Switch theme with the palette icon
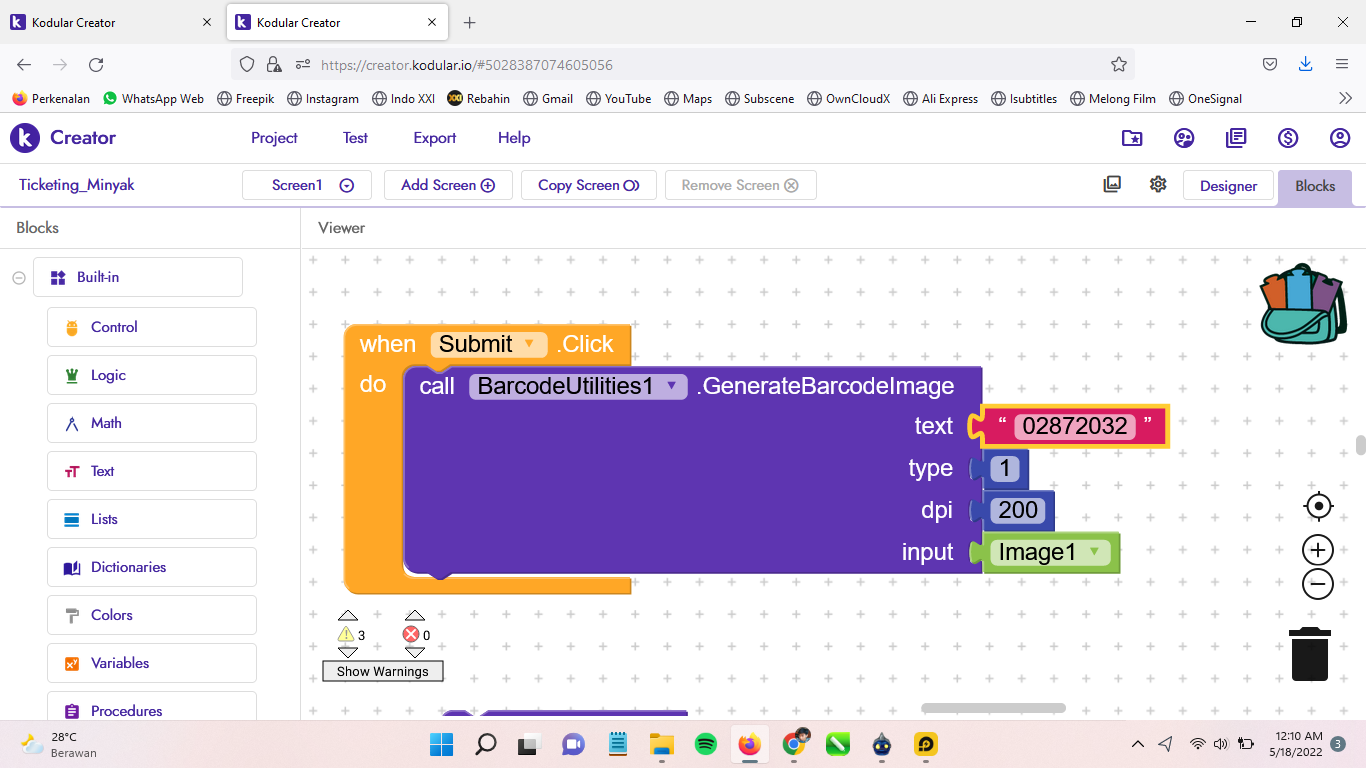Viewport: 1366px width, 768px height. 1184,138
